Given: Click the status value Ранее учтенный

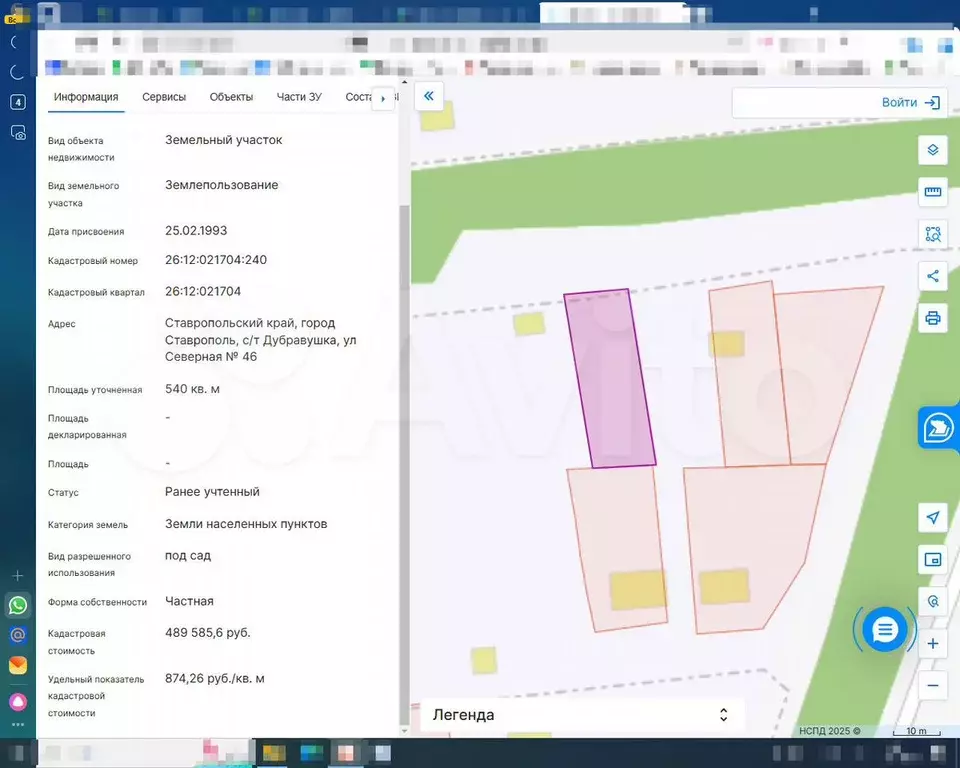Looking at the screenshot, I should coord(212,492).
